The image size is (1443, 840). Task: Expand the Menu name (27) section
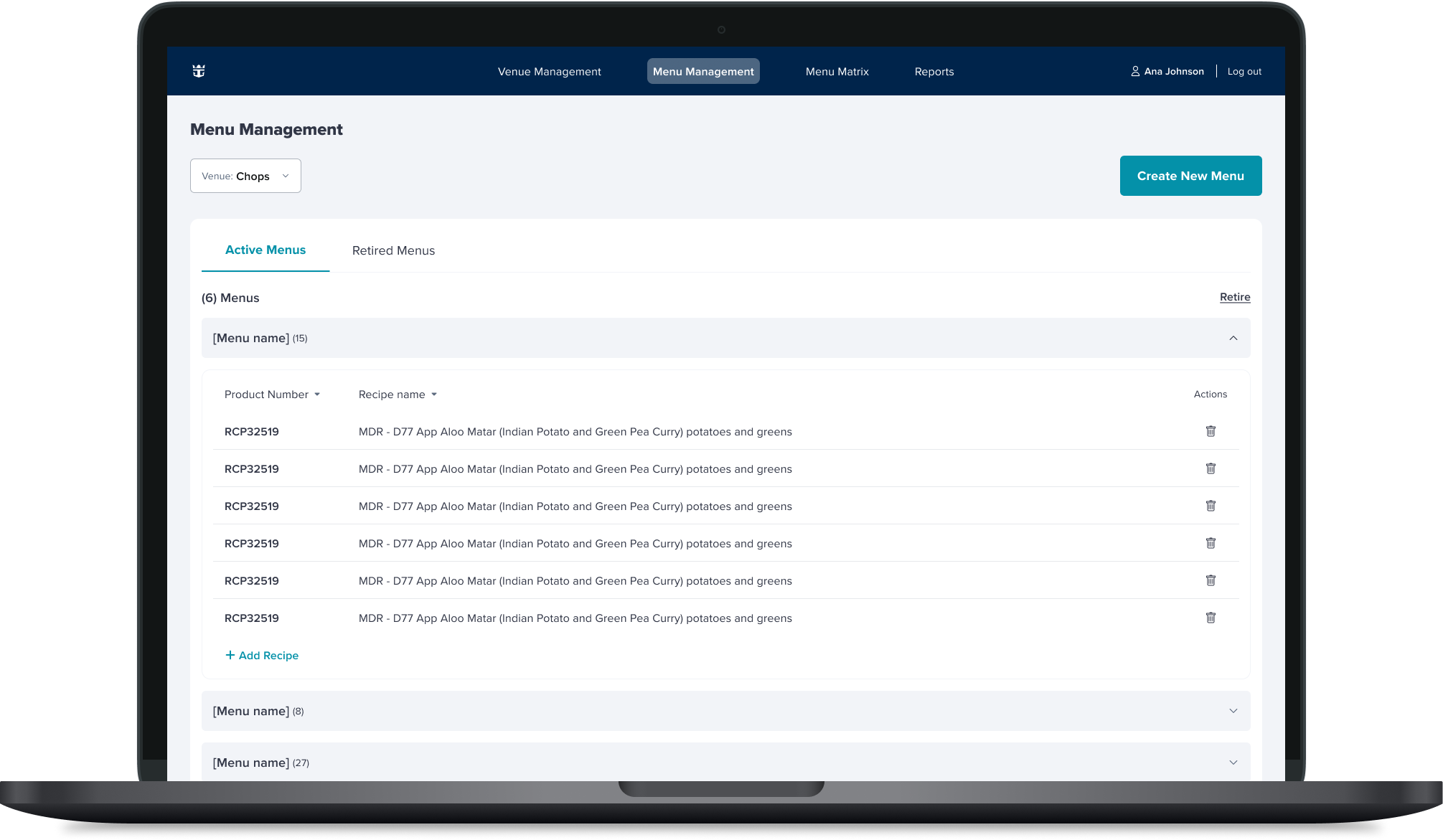tap(1233, 763)
